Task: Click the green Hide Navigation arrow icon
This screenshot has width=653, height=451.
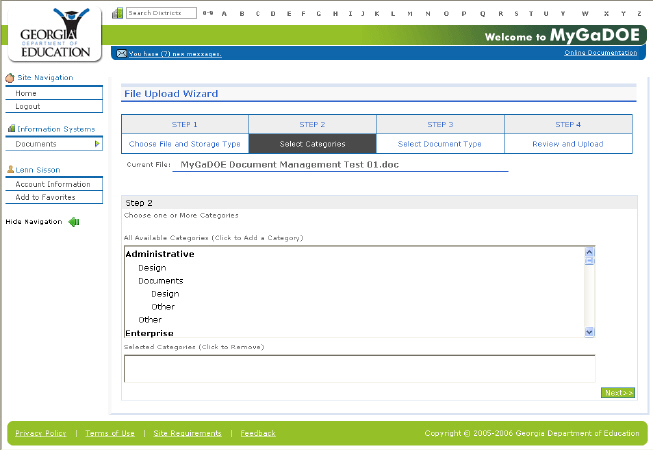Action: [74, 222]
